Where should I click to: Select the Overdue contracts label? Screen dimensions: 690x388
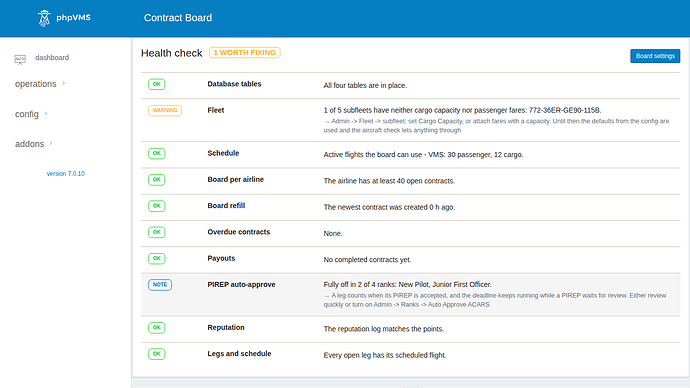(x=239, y=232)
